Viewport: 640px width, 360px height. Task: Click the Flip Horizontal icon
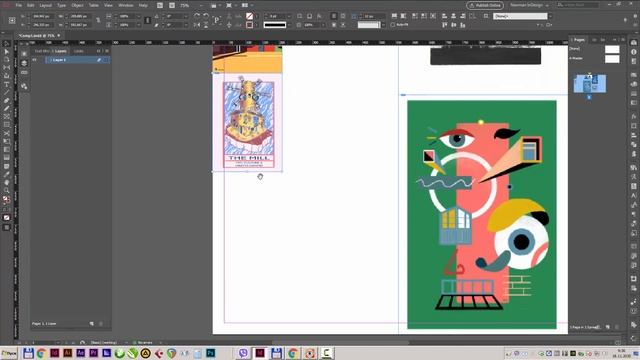coord(197,25)
